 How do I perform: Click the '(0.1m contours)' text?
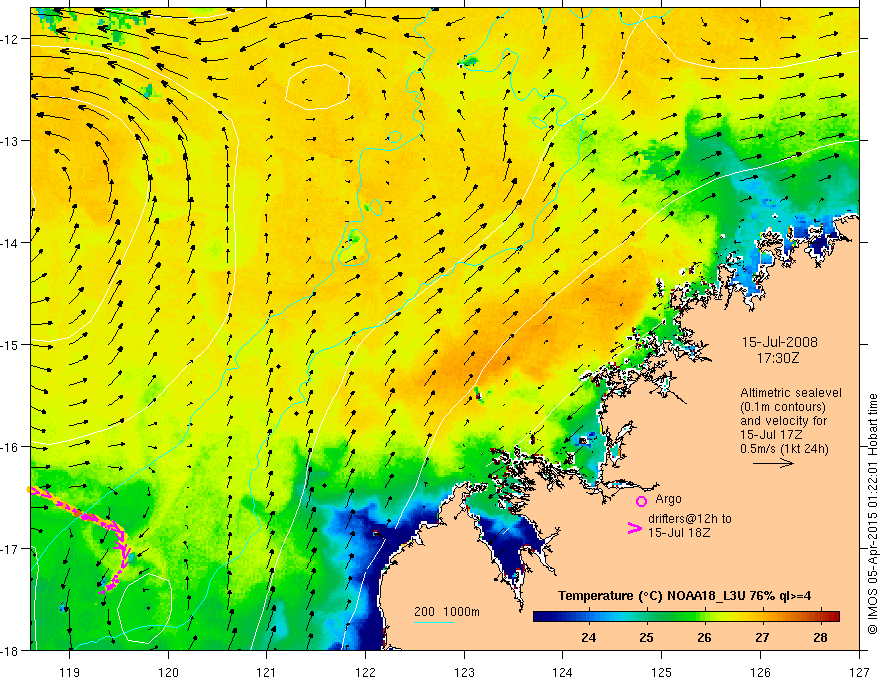point(783,407)
